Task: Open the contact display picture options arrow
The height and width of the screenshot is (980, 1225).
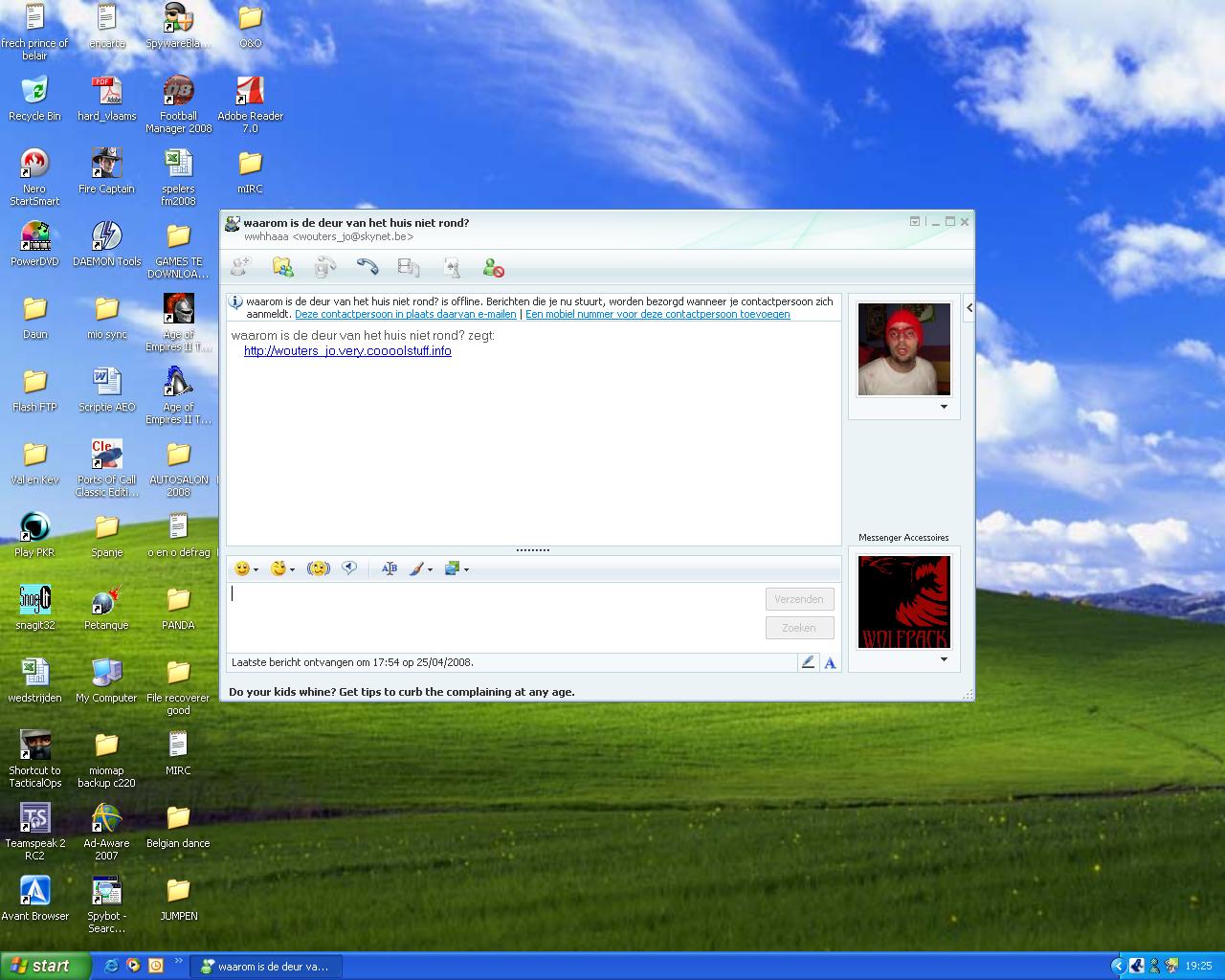Action: point(944,407)
